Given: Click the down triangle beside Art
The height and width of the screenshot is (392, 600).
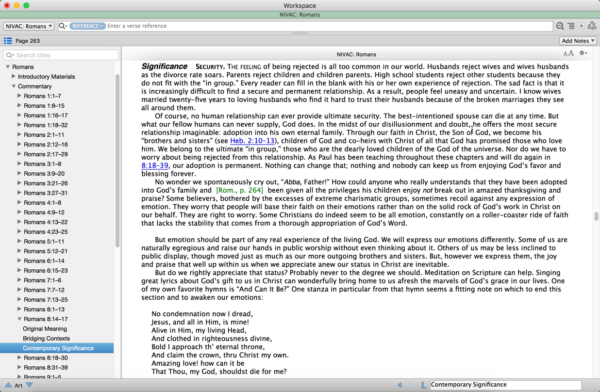Looking at the screenshot, I should pos(29,385).
